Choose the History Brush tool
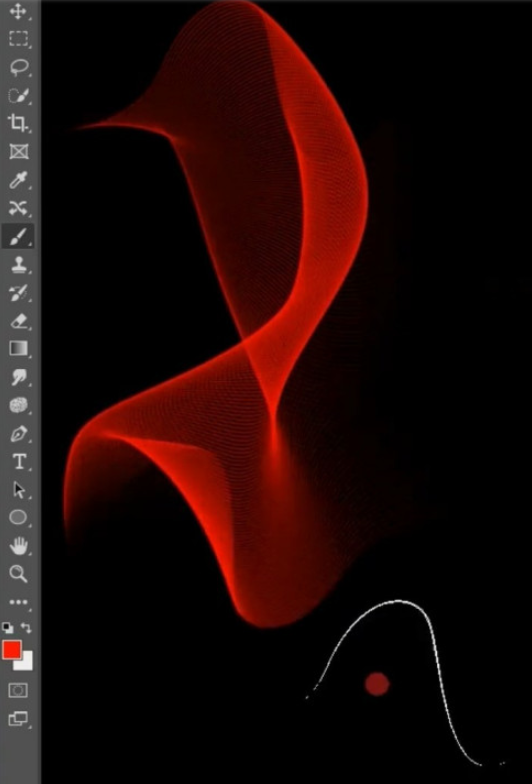 (18, 292)
